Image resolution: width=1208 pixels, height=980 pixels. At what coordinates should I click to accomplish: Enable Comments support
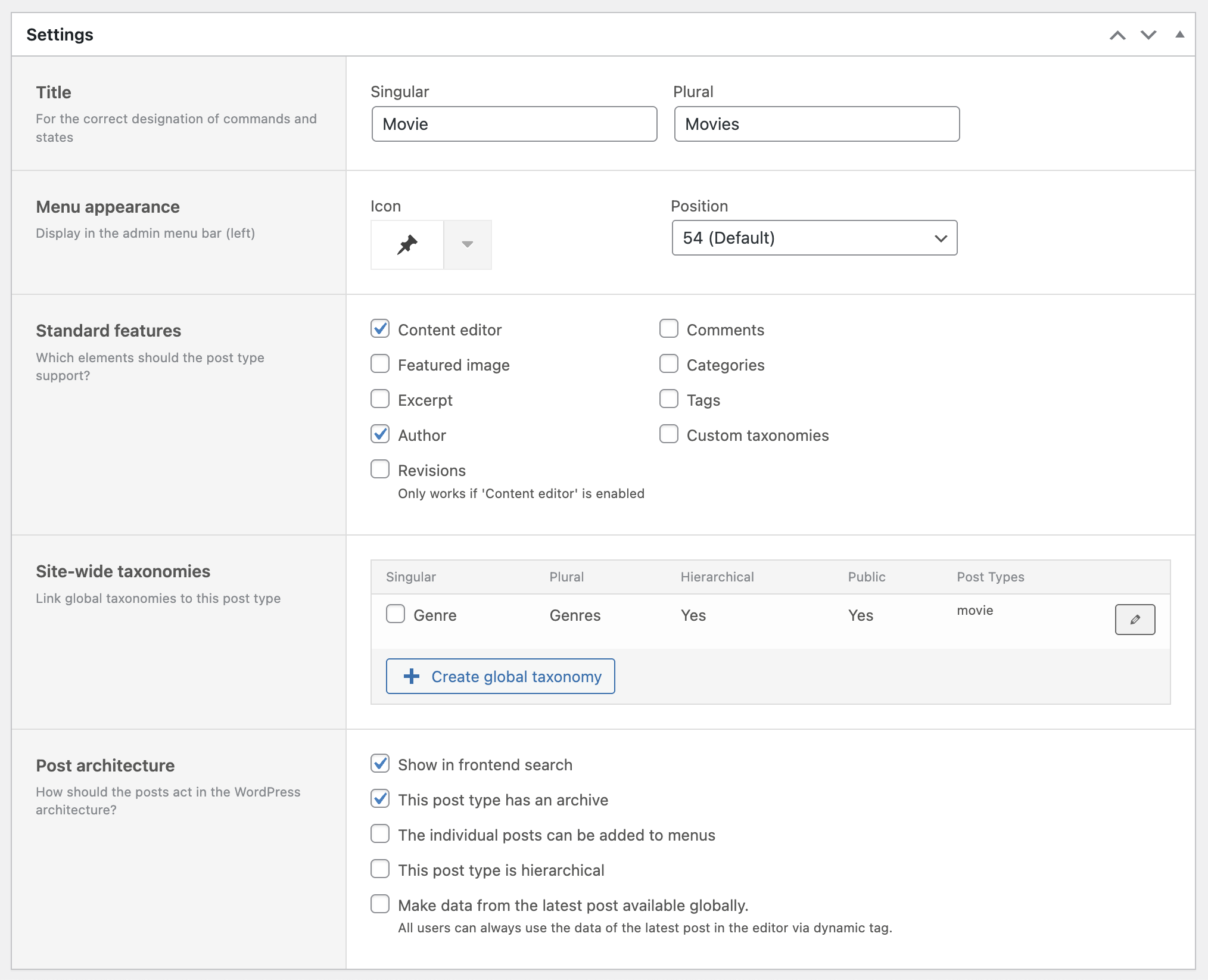tap(669, 328)
